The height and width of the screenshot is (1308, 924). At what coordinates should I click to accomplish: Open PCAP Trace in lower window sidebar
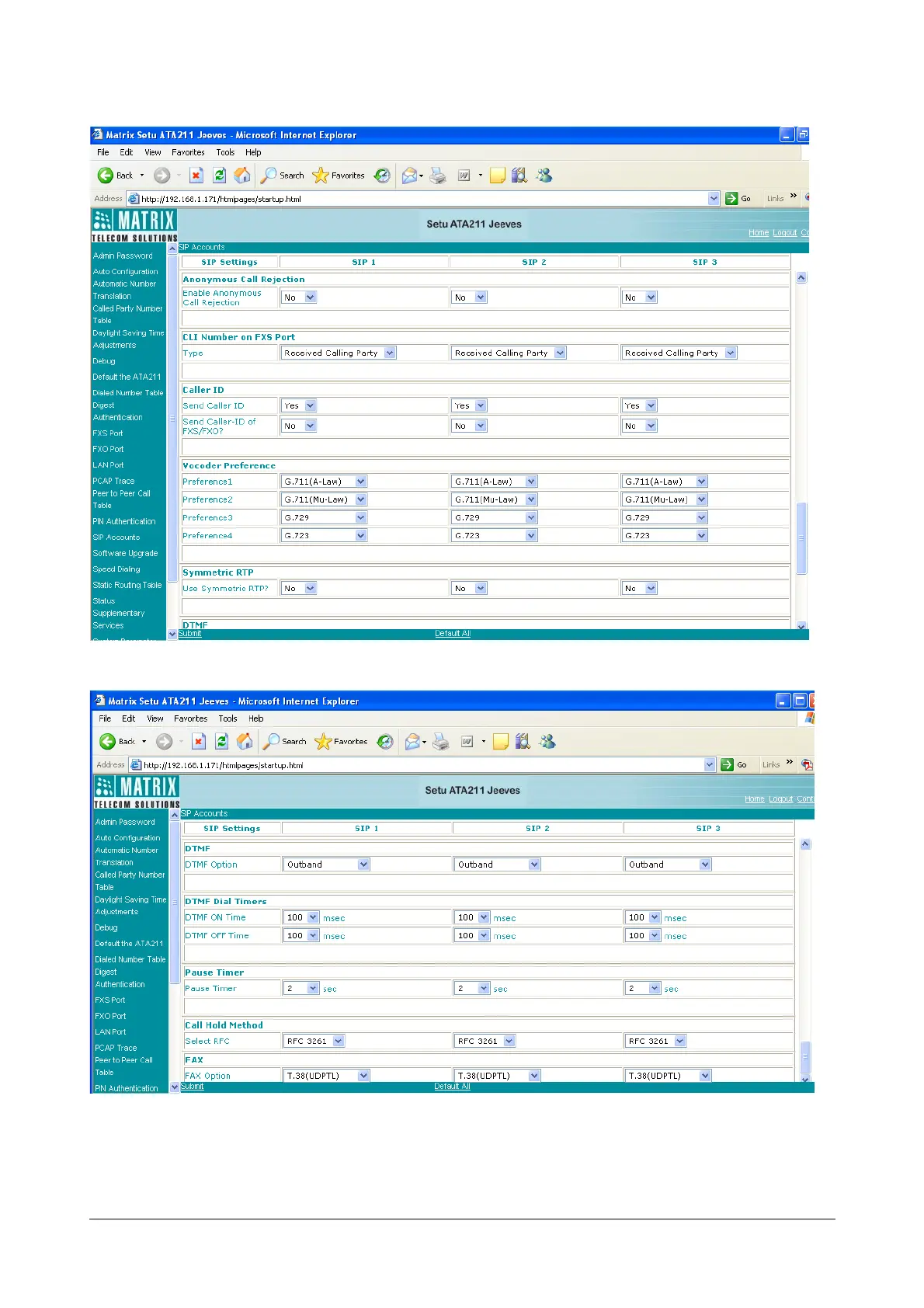point(116,1049)
